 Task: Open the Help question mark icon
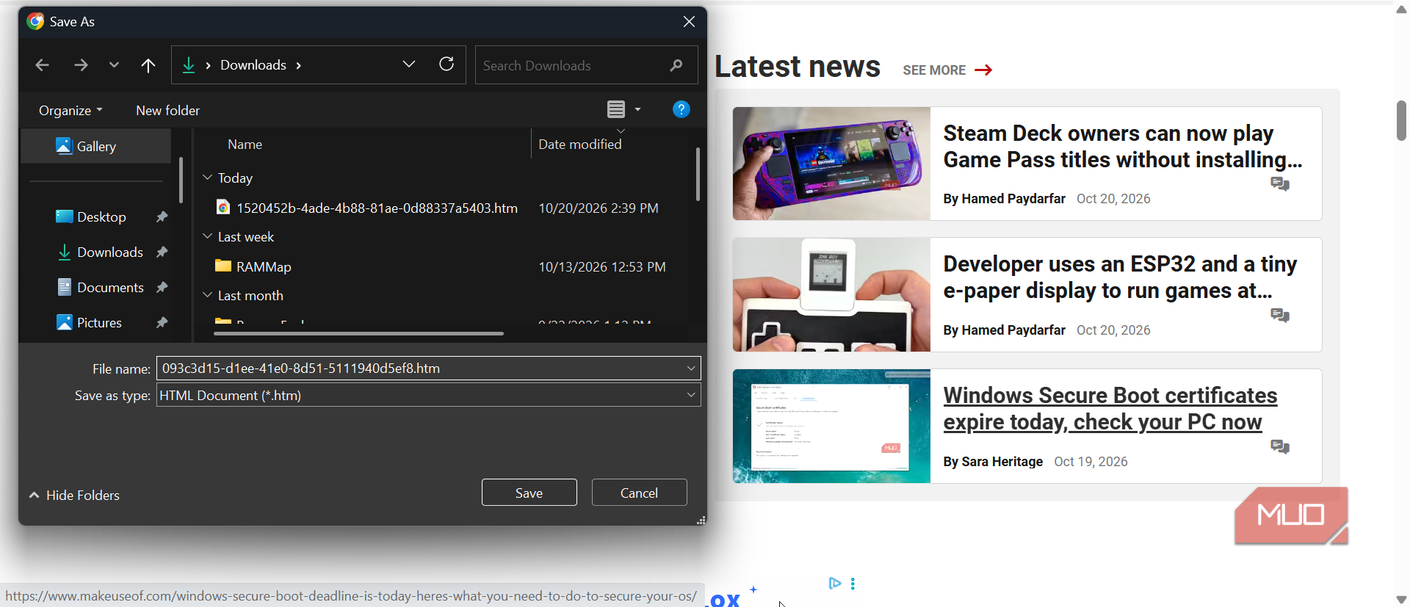click(681, 110)
